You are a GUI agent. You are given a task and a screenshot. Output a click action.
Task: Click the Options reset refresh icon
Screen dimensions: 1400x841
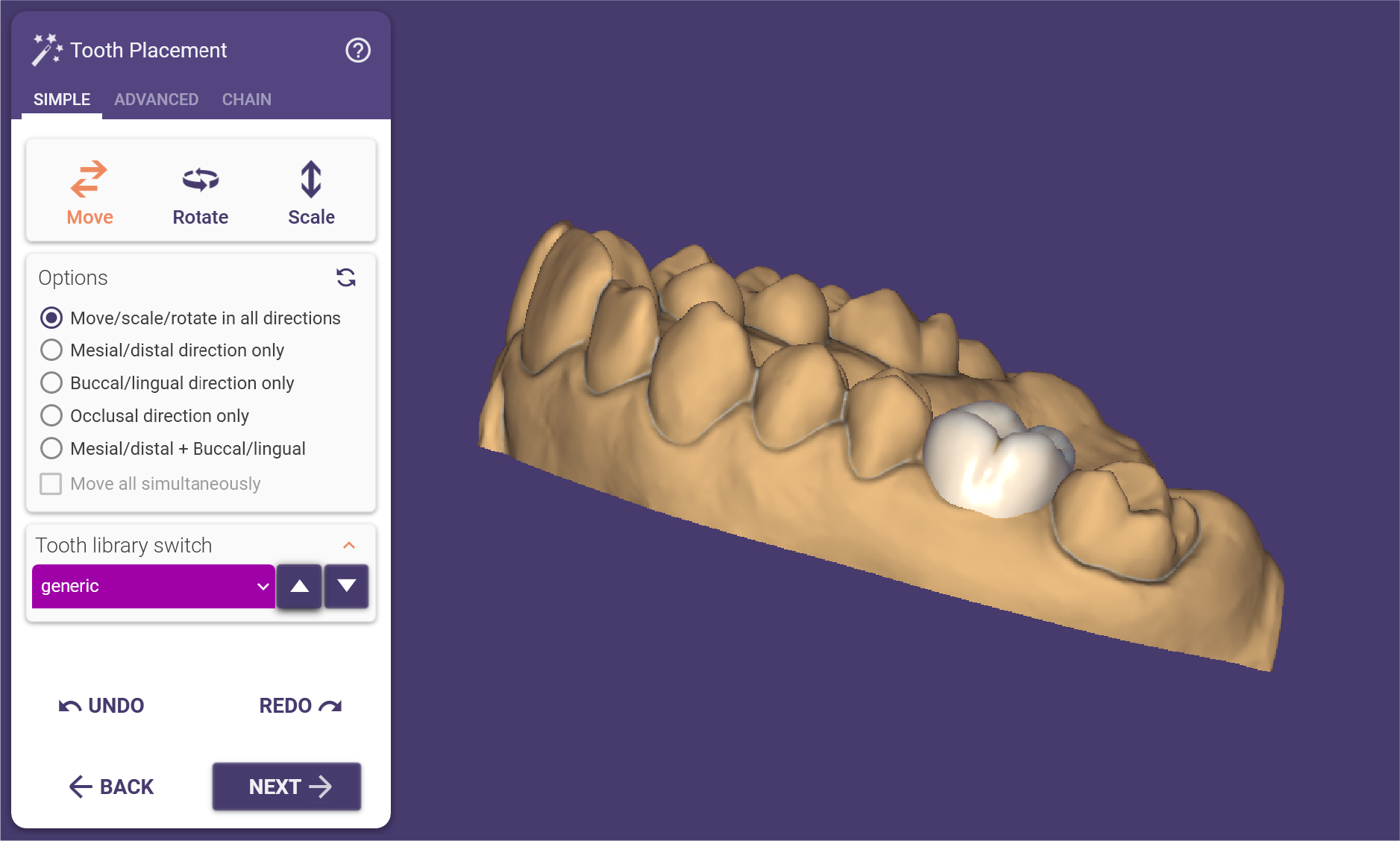(x=346, y=277)
